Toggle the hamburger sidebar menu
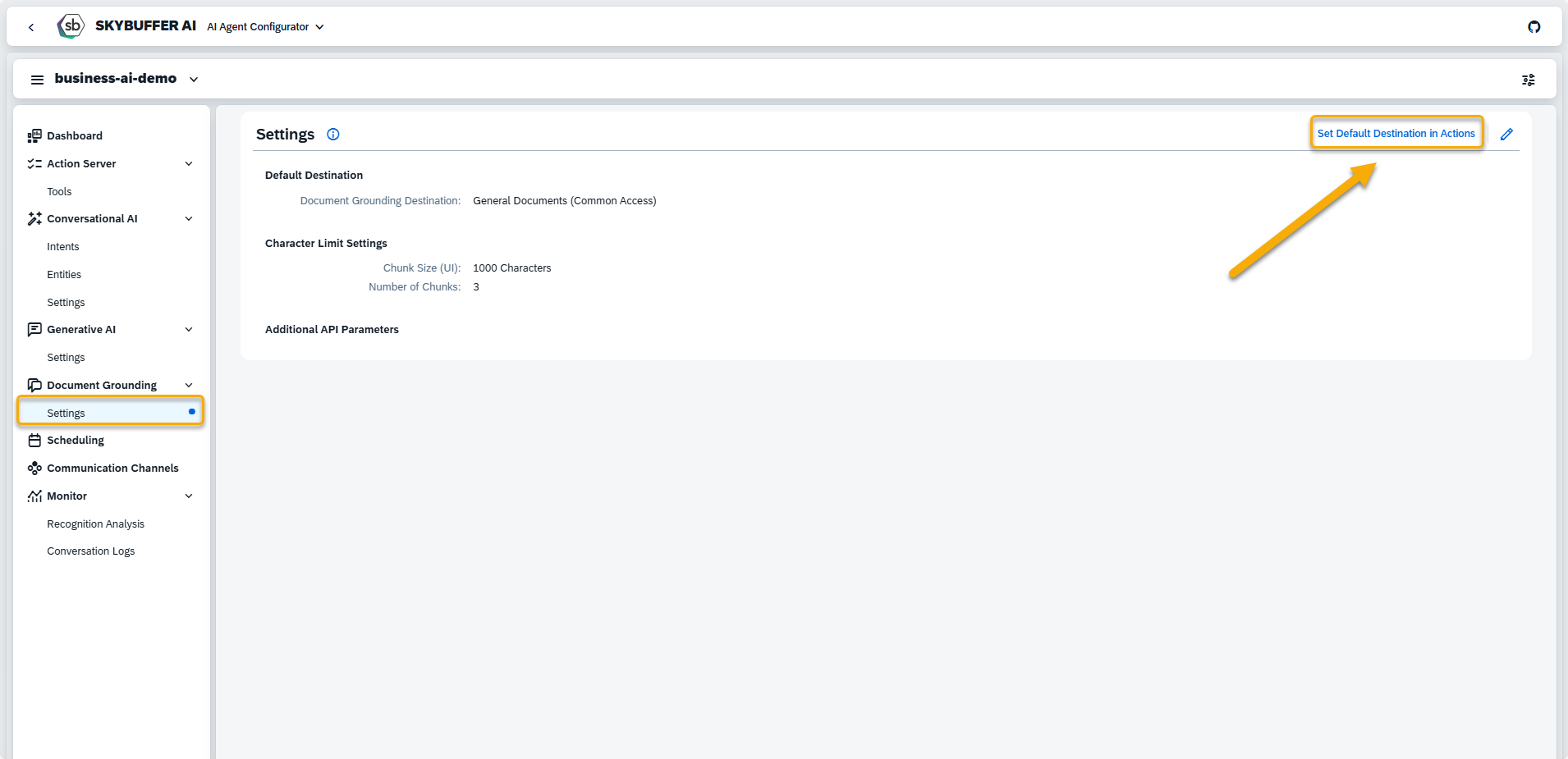The image size is (1568, 759). point(37,80)
